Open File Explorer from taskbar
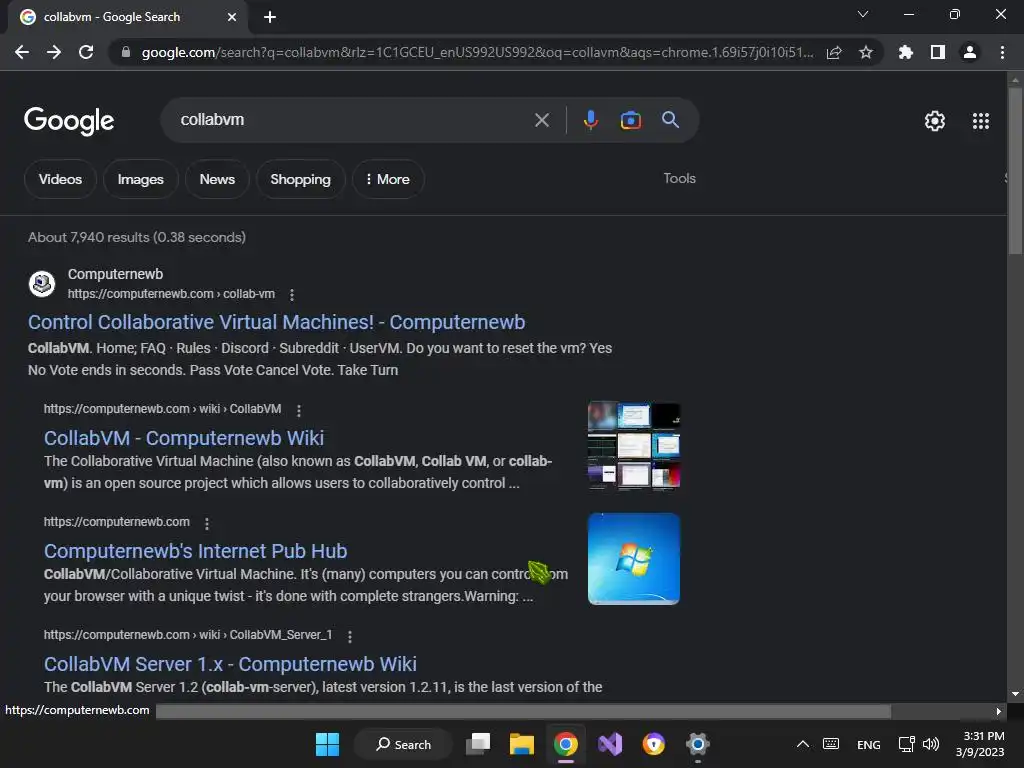The height and width of the screenshot is (768, 1024). pyautogui.click(x=522, y=744)
